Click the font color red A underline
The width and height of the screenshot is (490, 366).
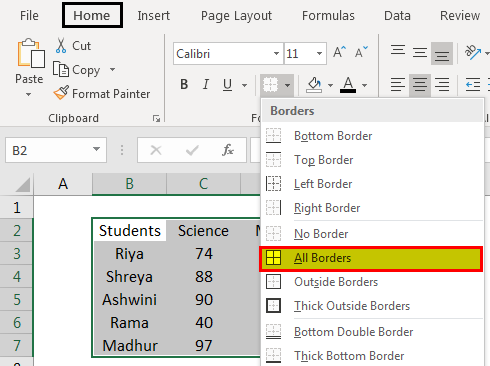click(x=348, y=85)
